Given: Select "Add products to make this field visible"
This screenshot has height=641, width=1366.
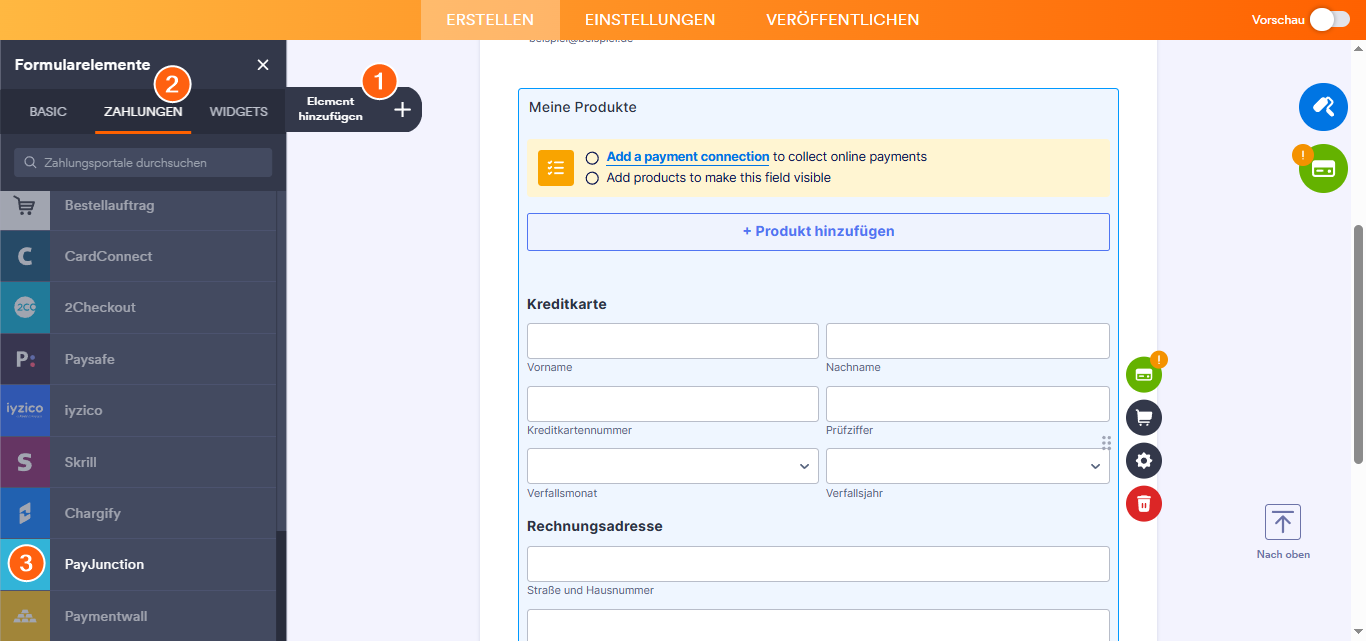Looking at the screenshot, I should pyautogui.click(x=592, y=177).
